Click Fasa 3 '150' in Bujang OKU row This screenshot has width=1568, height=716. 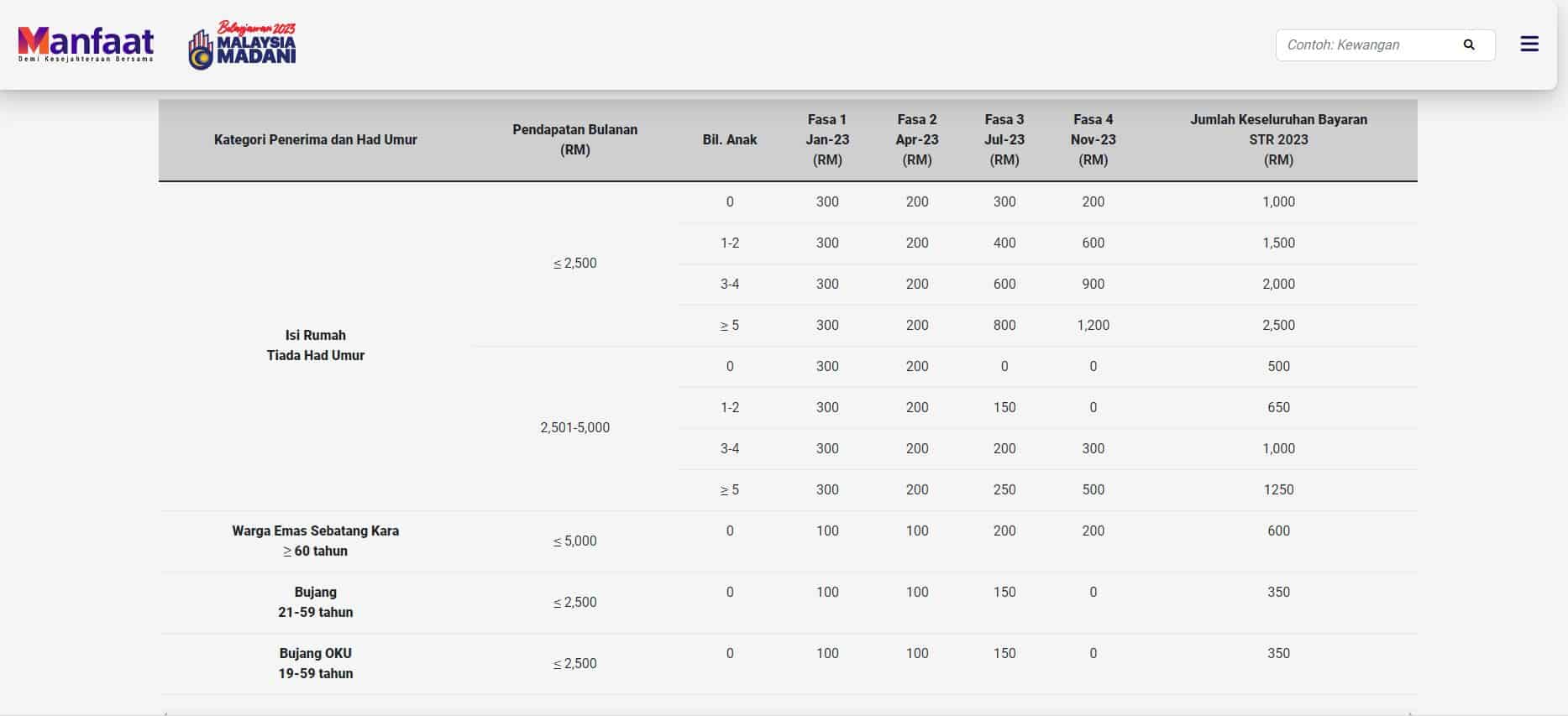[1004, 653]
